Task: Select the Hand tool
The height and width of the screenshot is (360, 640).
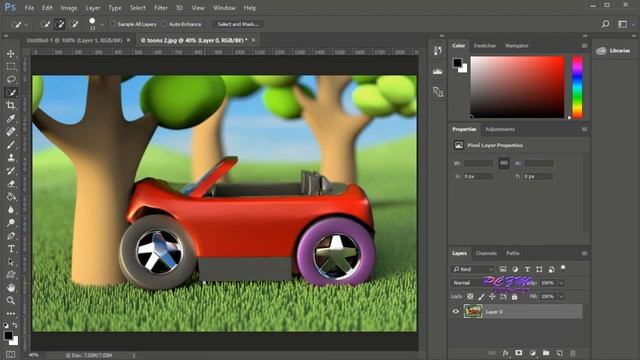Action: [11, 288]
